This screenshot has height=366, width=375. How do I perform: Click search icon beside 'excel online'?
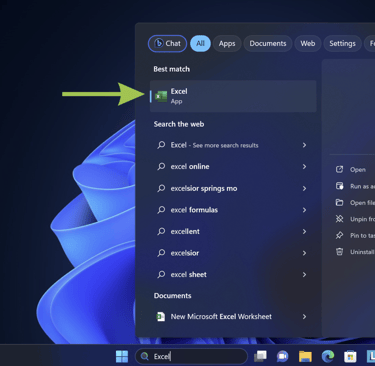[x=161, y=166]
